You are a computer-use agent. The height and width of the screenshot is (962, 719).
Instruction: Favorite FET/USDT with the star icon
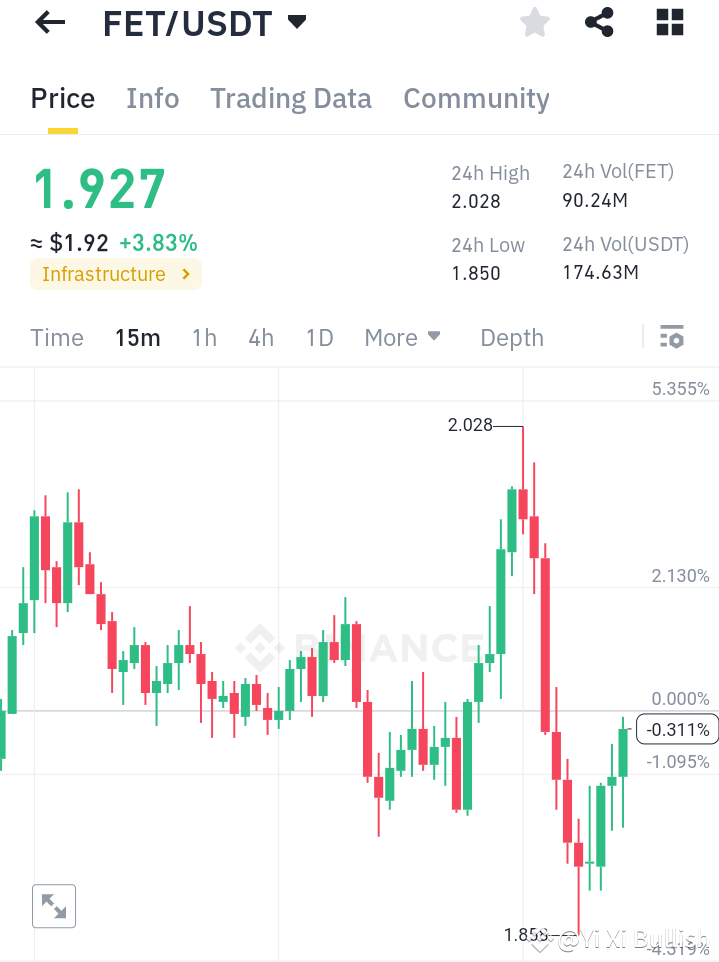coord(534,22)
